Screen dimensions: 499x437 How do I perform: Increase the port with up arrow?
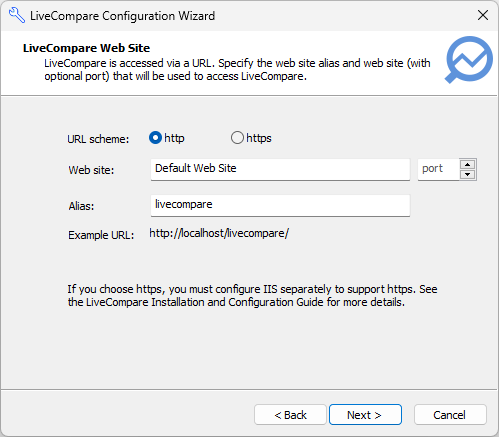click(x=468, y=165)
